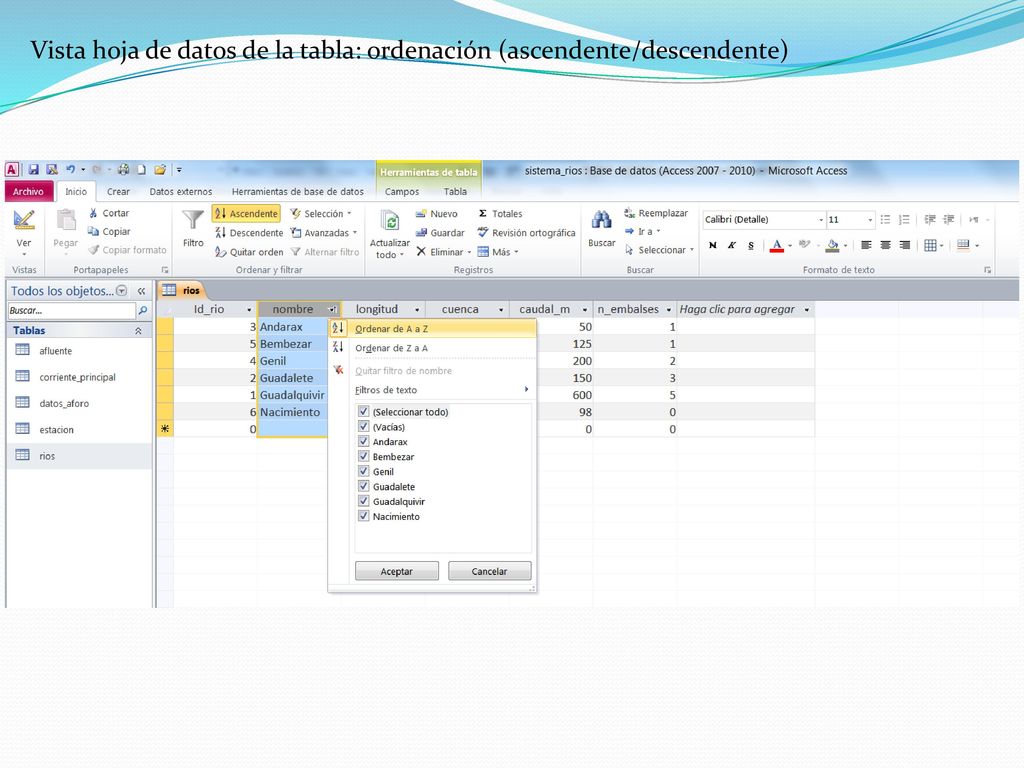Toggle the (Vacías) checkbox

(x=364, y=426)
